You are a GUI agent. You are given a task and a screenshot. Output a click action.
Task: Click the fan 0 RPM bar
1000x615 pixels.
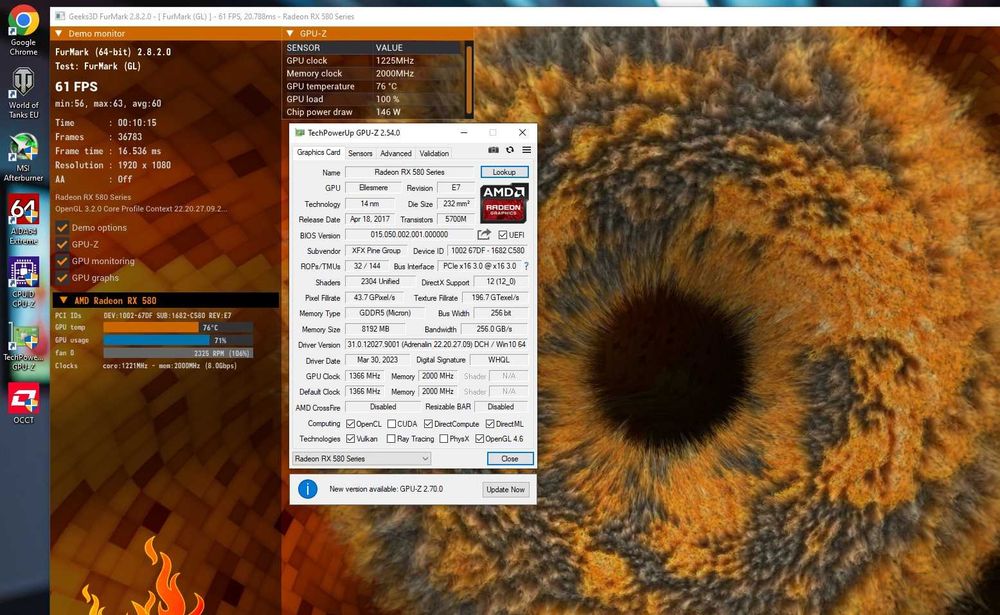[178, 353]
